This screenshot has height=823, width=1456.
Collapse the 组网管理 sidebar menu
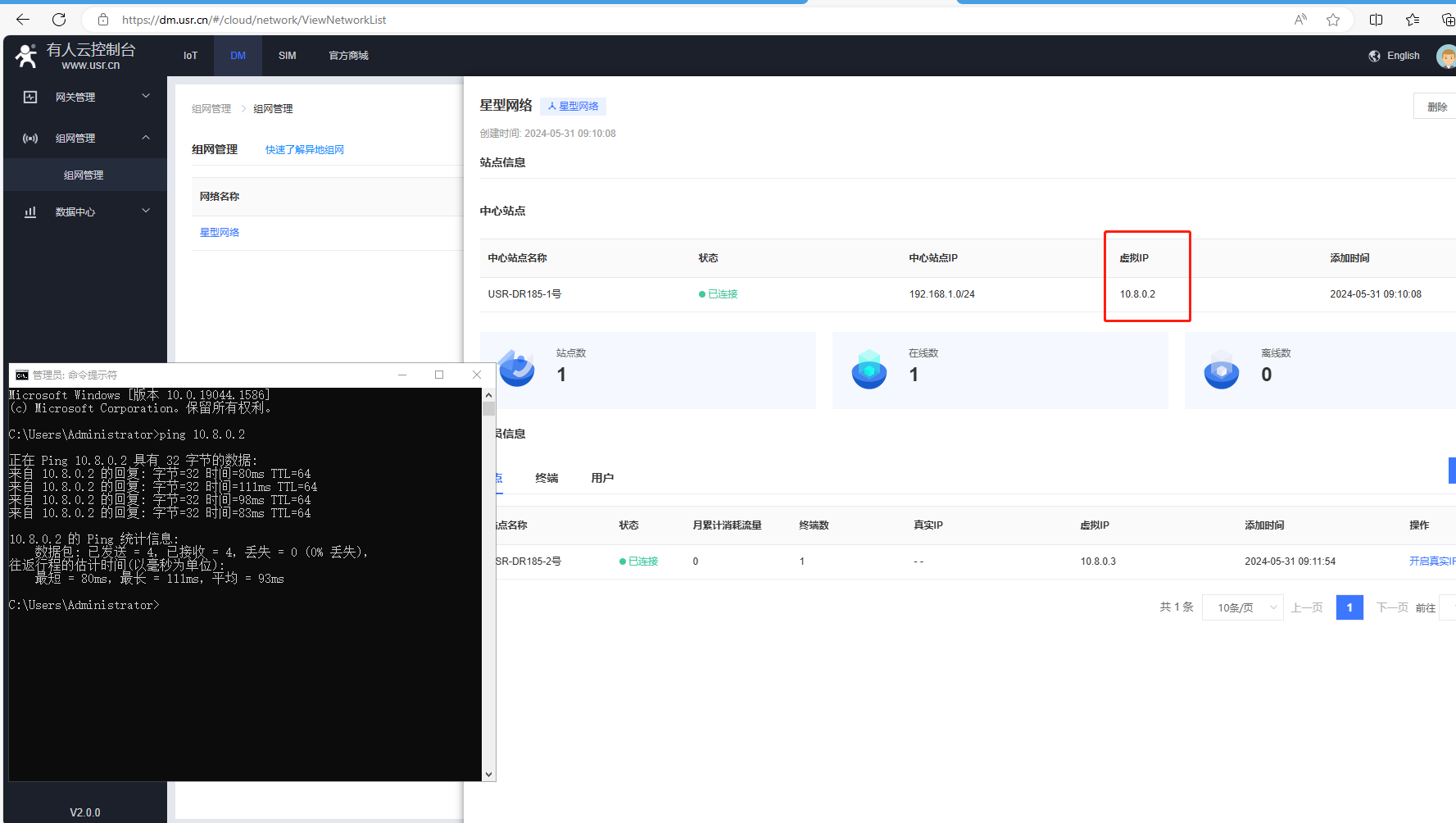(x=86, y=138)
